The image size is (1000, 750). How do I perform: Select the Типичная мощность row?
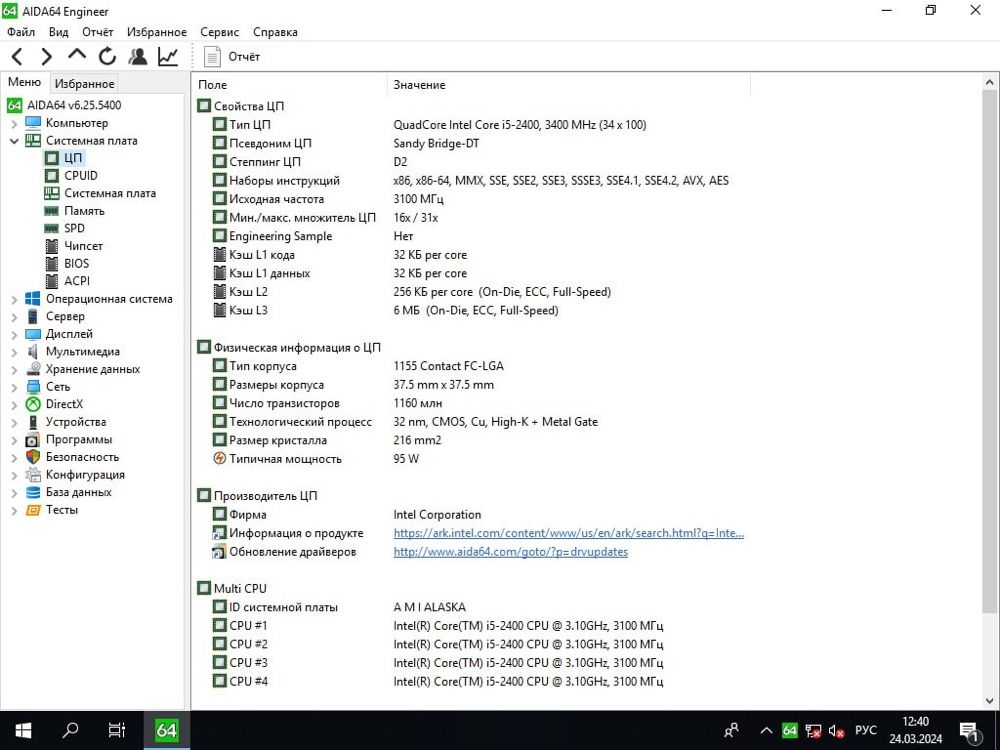click(472, 459)
